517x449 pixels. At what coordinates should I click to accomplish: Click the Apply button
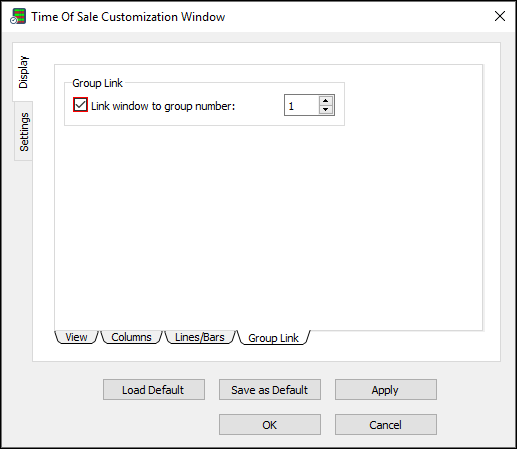tap(386, 390)
